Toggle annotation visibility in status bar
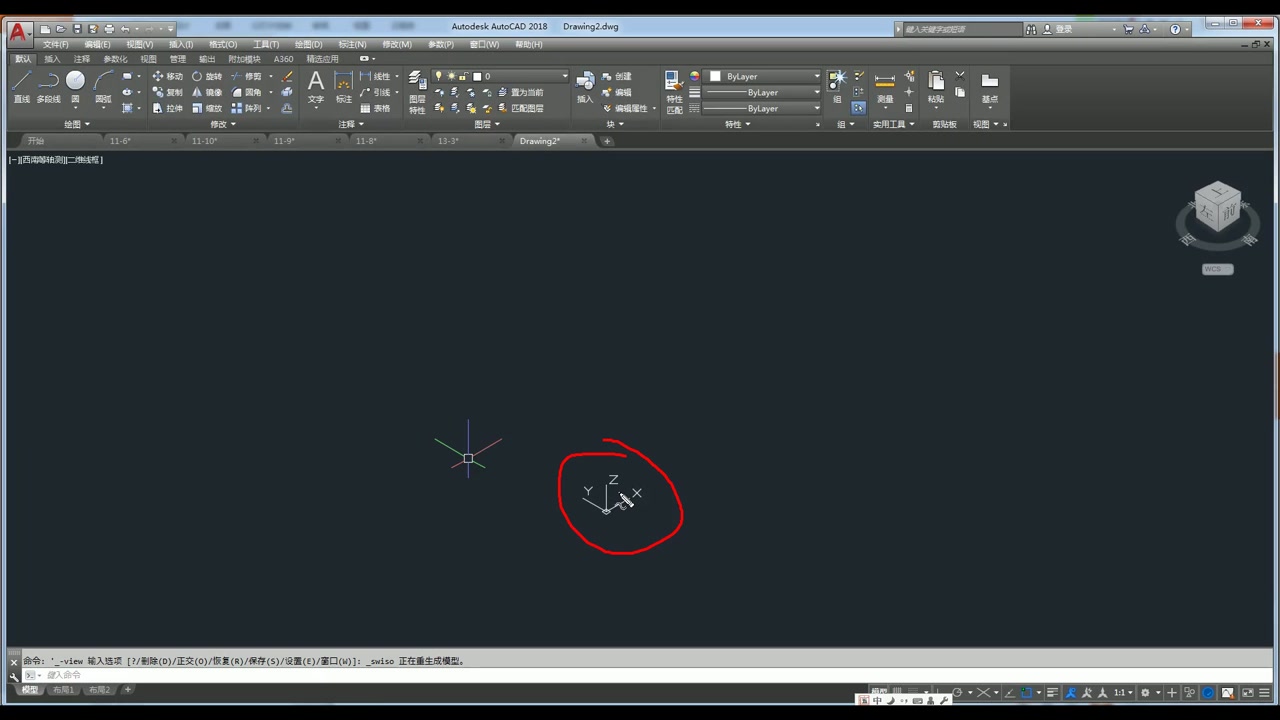Image resolution: width=1280 pixels, height=720 pixels. (x=1070, y=692)
